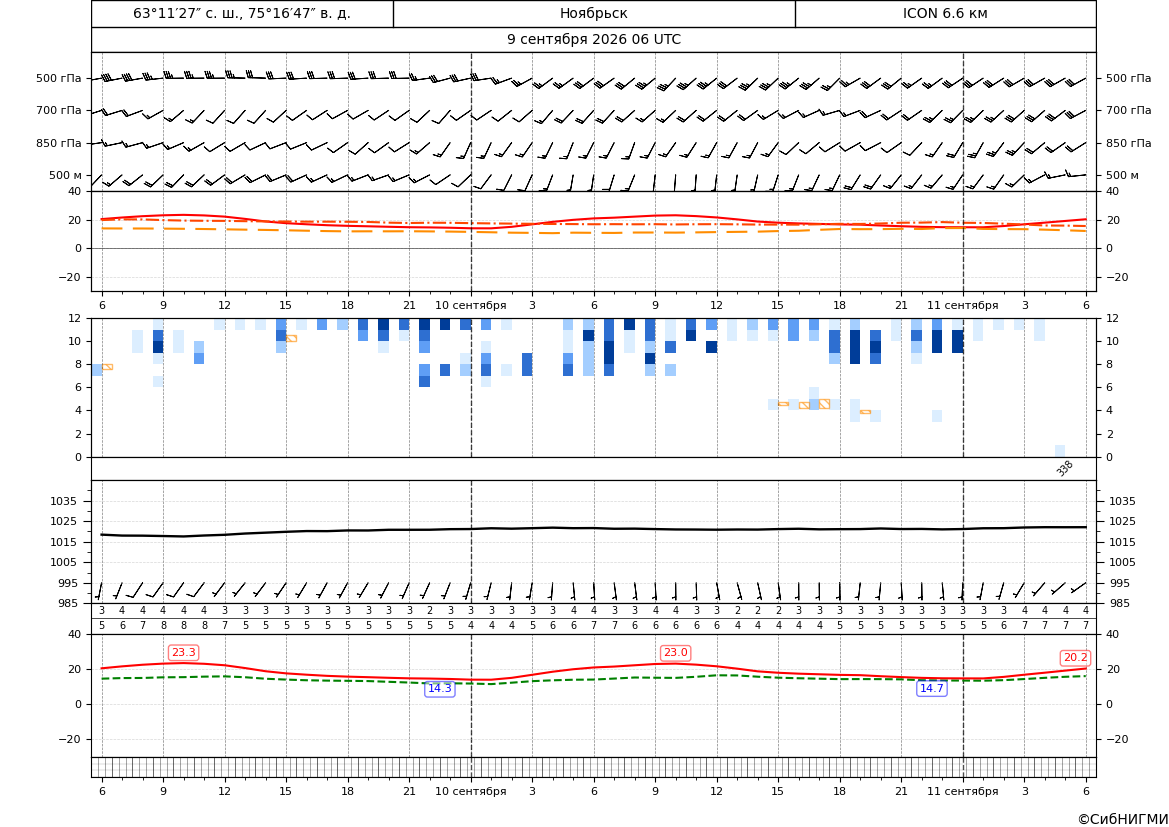Click the ICON 6.6 км model label
Image resolution: width=1169 pixels, height=827 pixels.
point(945,13)
